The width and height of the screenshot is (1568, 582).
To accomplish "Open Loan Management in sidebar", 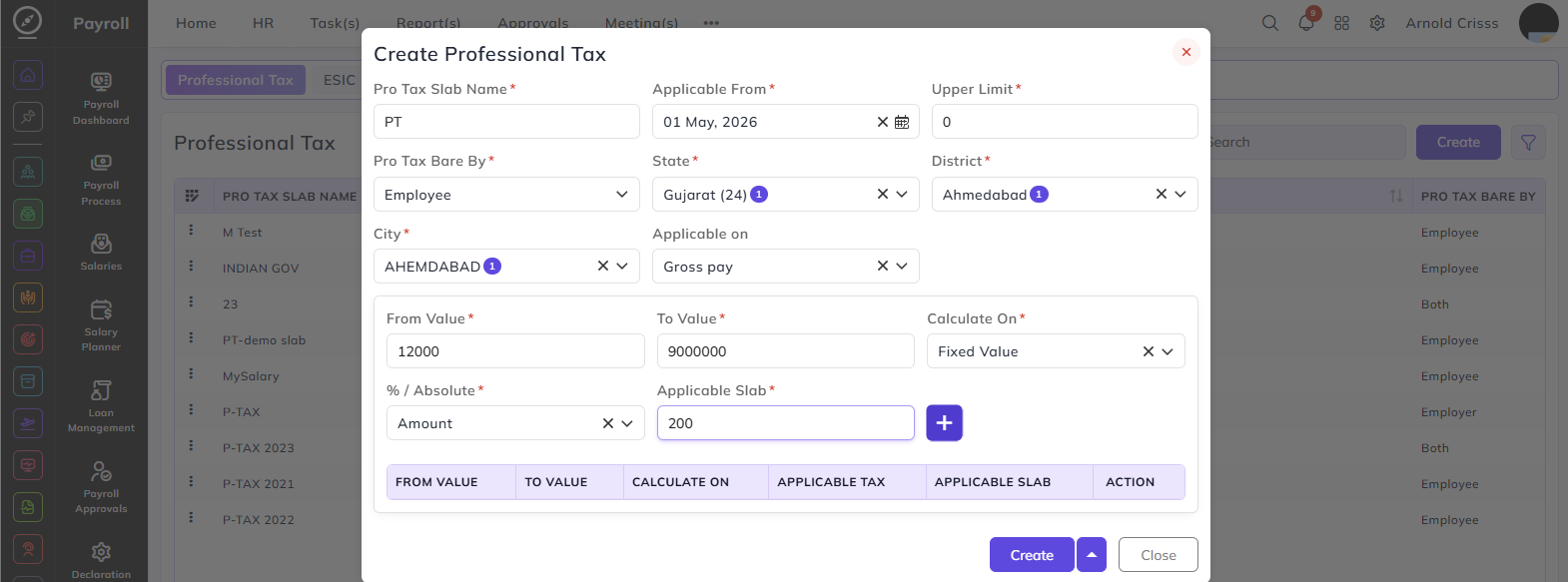I will [101, 406].
